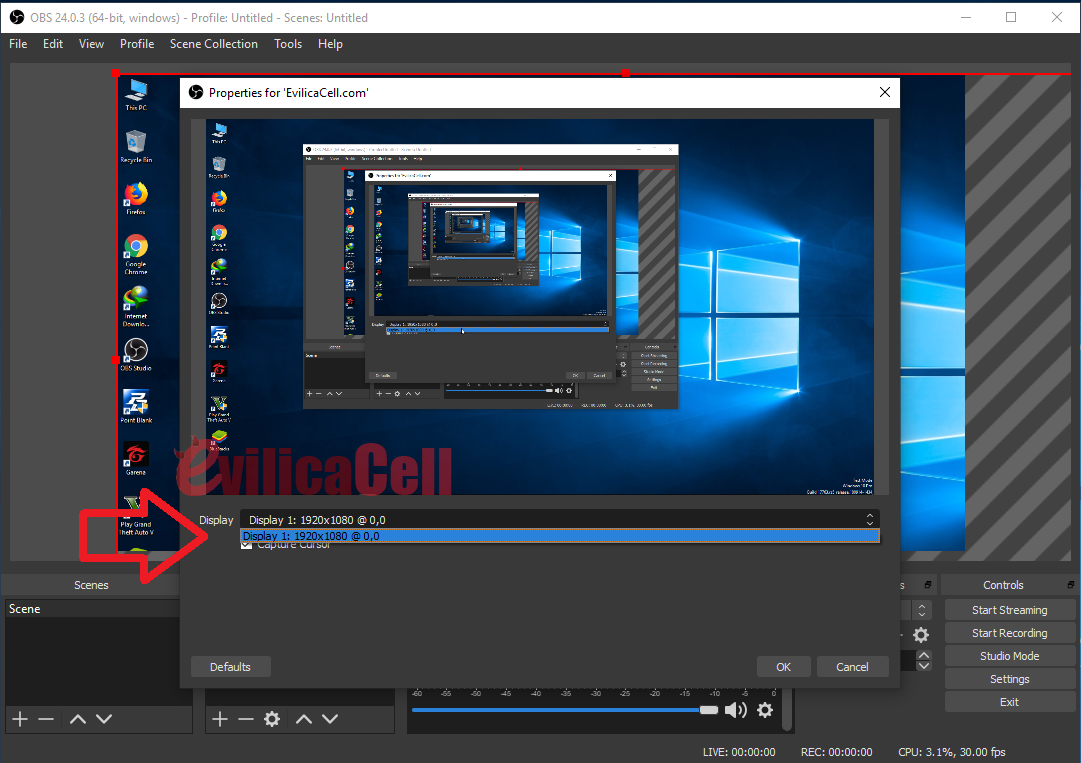Open transition properties gear icon near Controls
Viewport: 1081px width, 763px height.
coord(921,634)
